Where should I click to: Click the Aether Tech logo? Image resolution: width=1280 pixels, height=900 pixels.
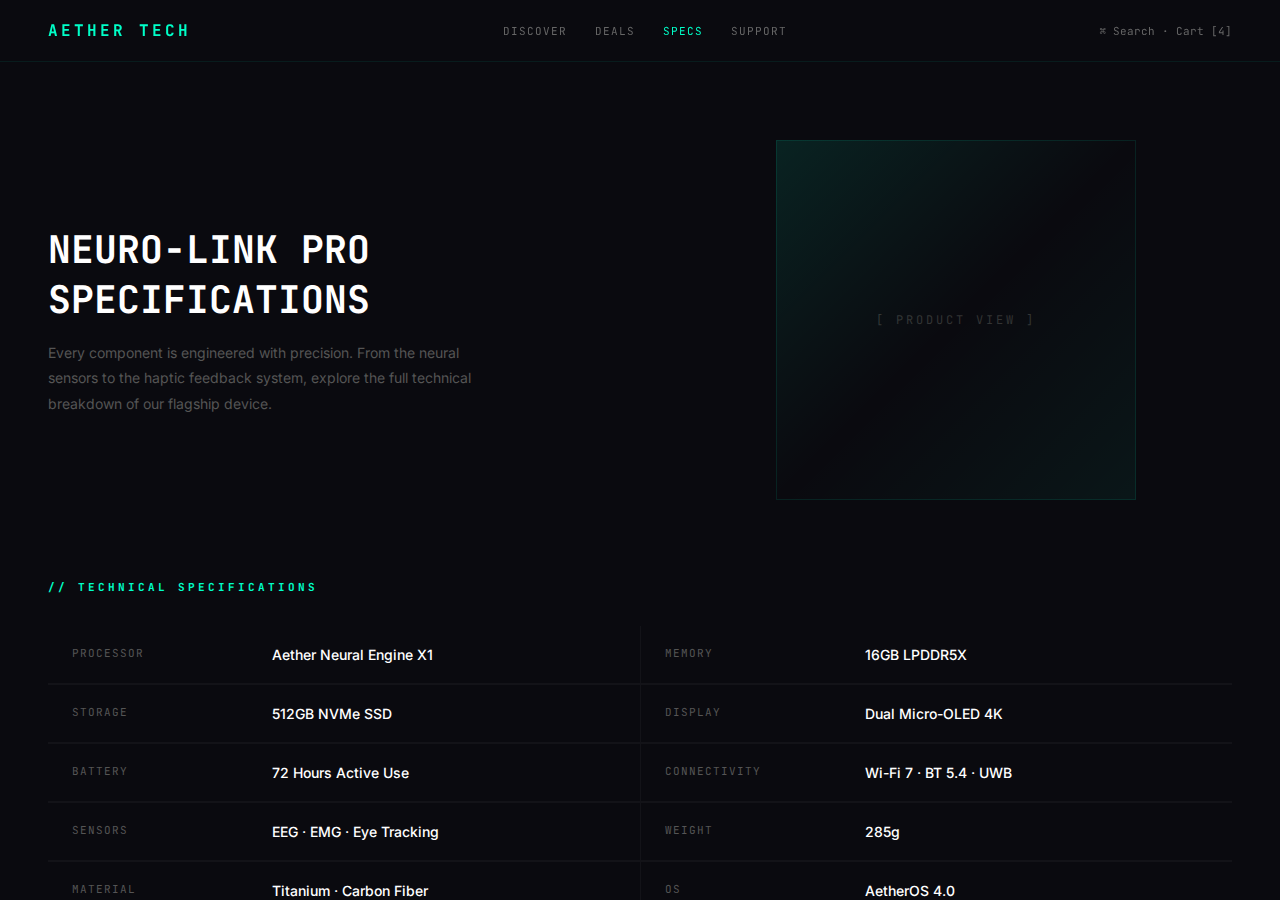(119, 31)
